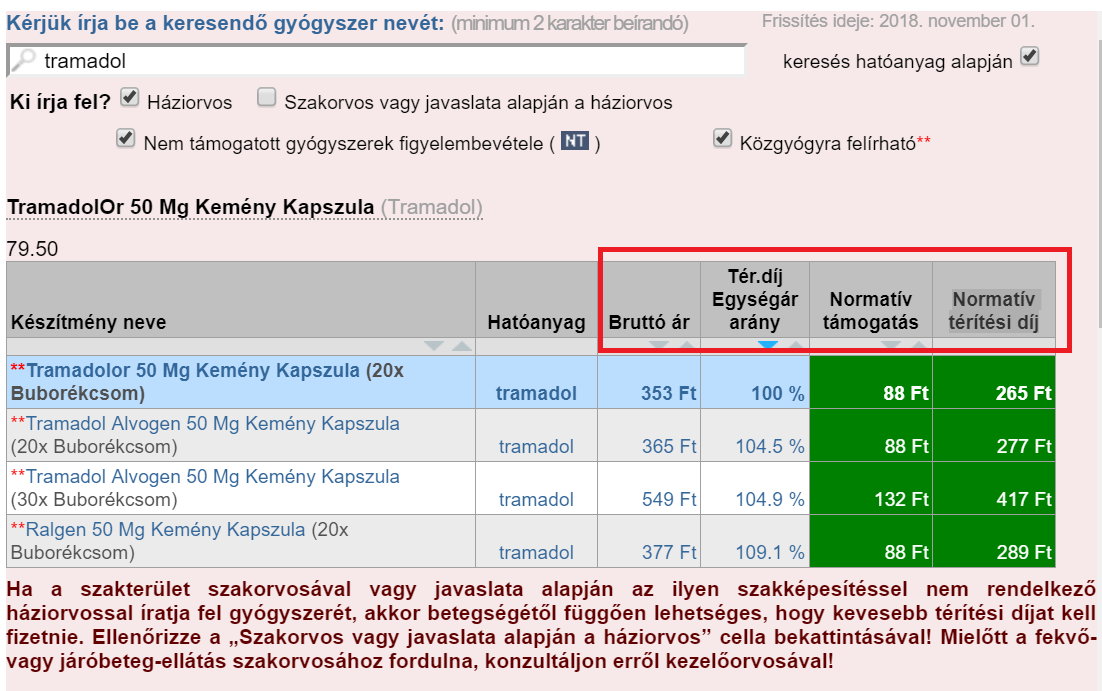This screenshot has height=691, width=1102.
Task: Click the drug name search field
Action: tap(376, 60)
